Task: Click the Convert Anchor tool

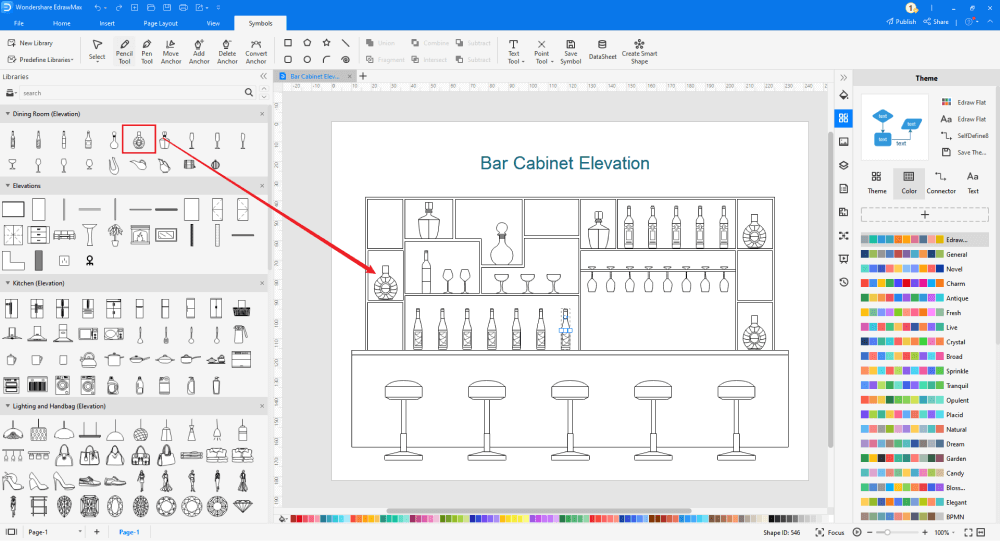Action: [x=256, y=51]
